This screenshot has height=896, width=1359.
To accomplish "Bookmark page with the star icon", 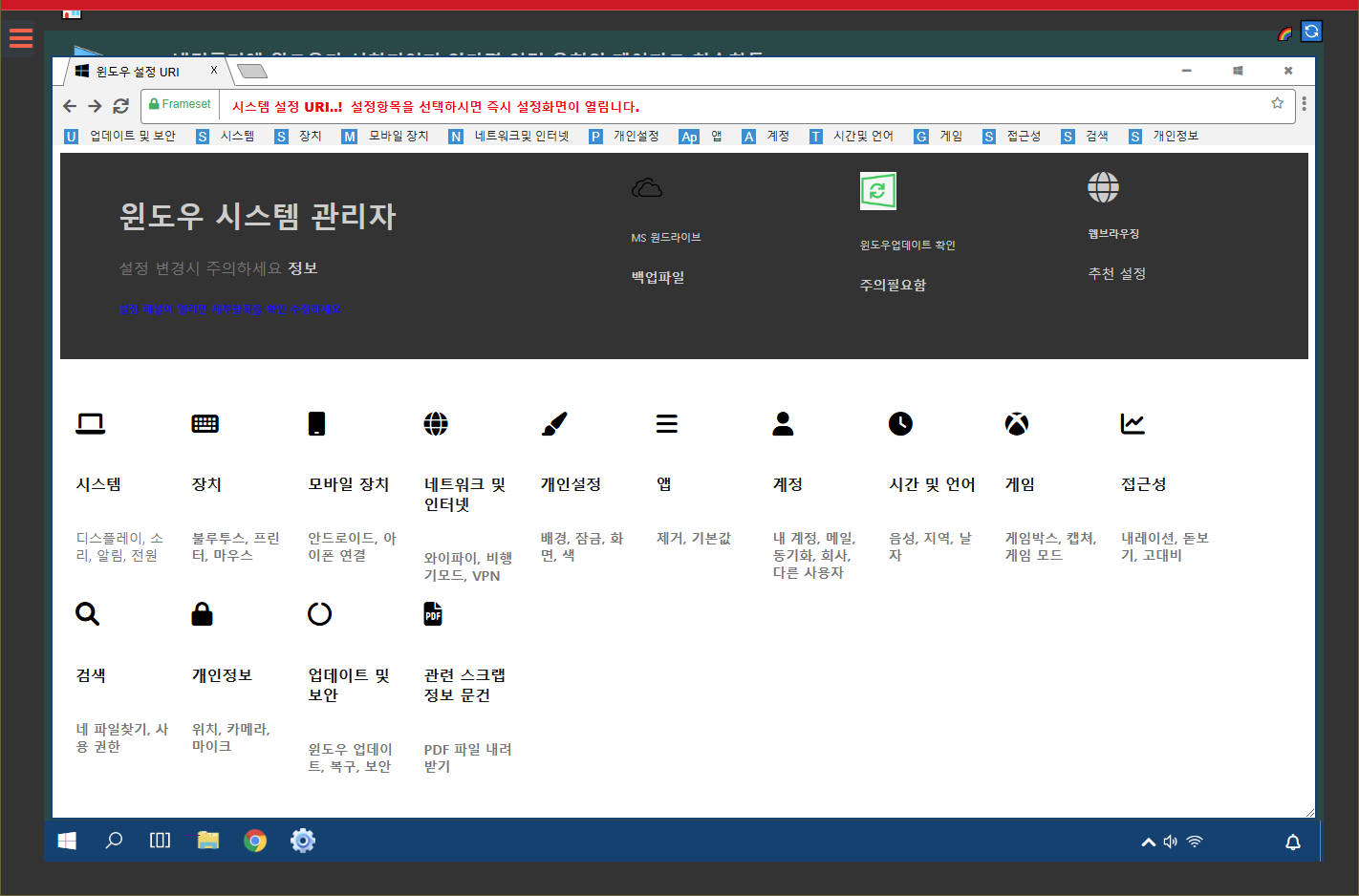I will pos(1277,103).
